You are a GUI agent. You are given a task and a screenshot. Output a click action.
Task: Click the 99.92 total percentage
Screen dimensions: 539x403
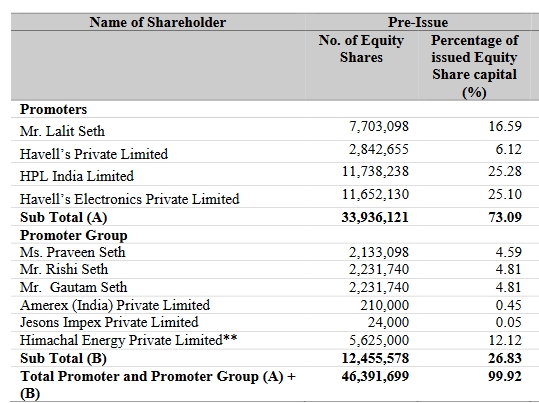(505, 376)
